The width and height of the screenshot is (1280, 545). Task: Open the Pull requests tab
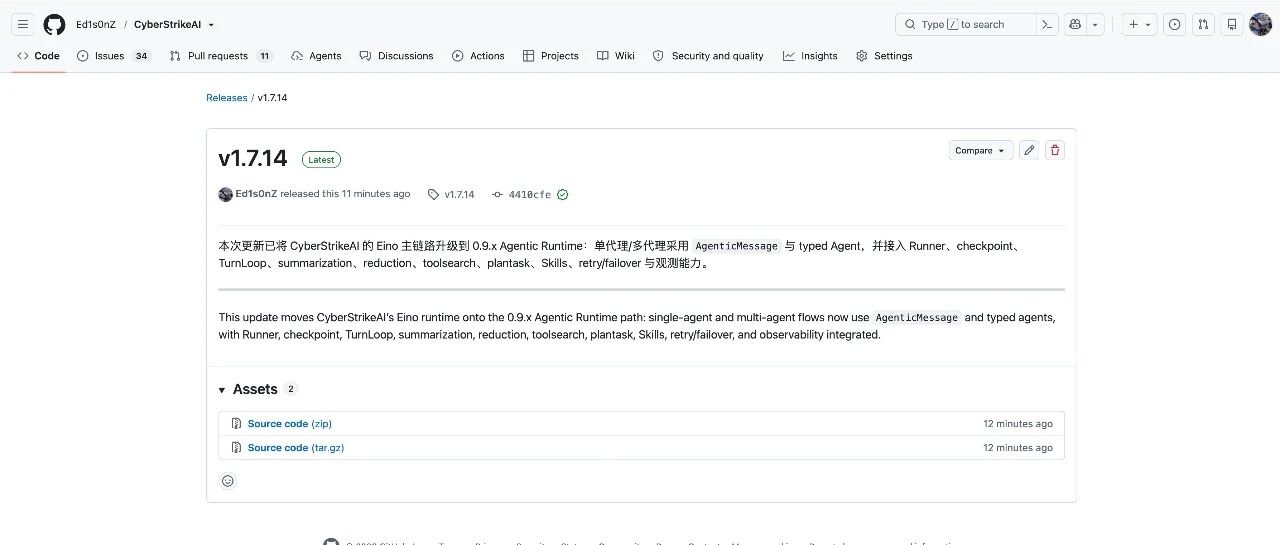(221, 56)
